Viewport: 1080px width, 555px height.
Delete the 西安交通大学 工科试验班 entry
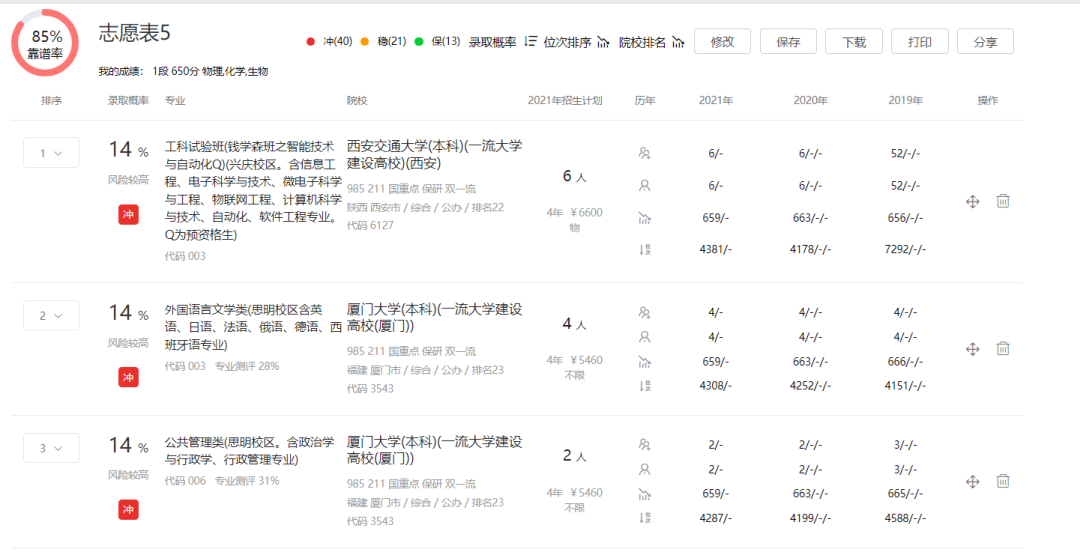tap(1003, 201)
